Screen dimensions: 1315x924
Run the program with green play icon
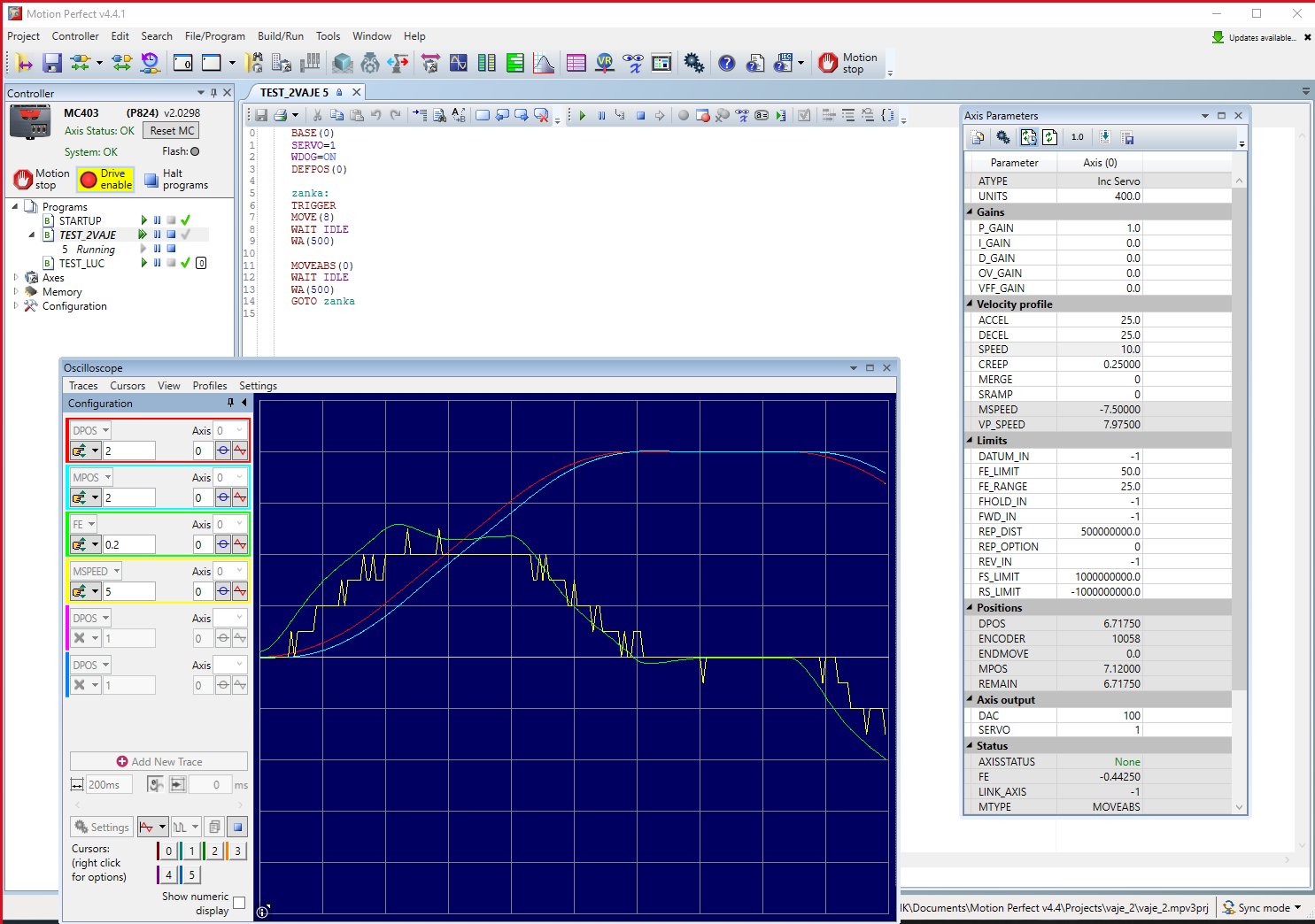(582, 115)
